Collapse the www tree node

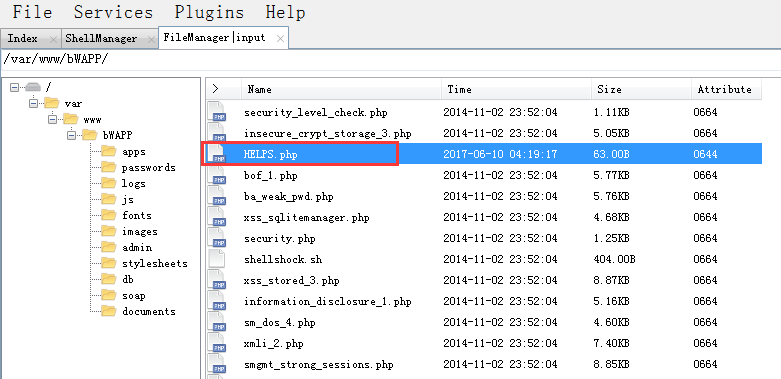tap(53, 120)
